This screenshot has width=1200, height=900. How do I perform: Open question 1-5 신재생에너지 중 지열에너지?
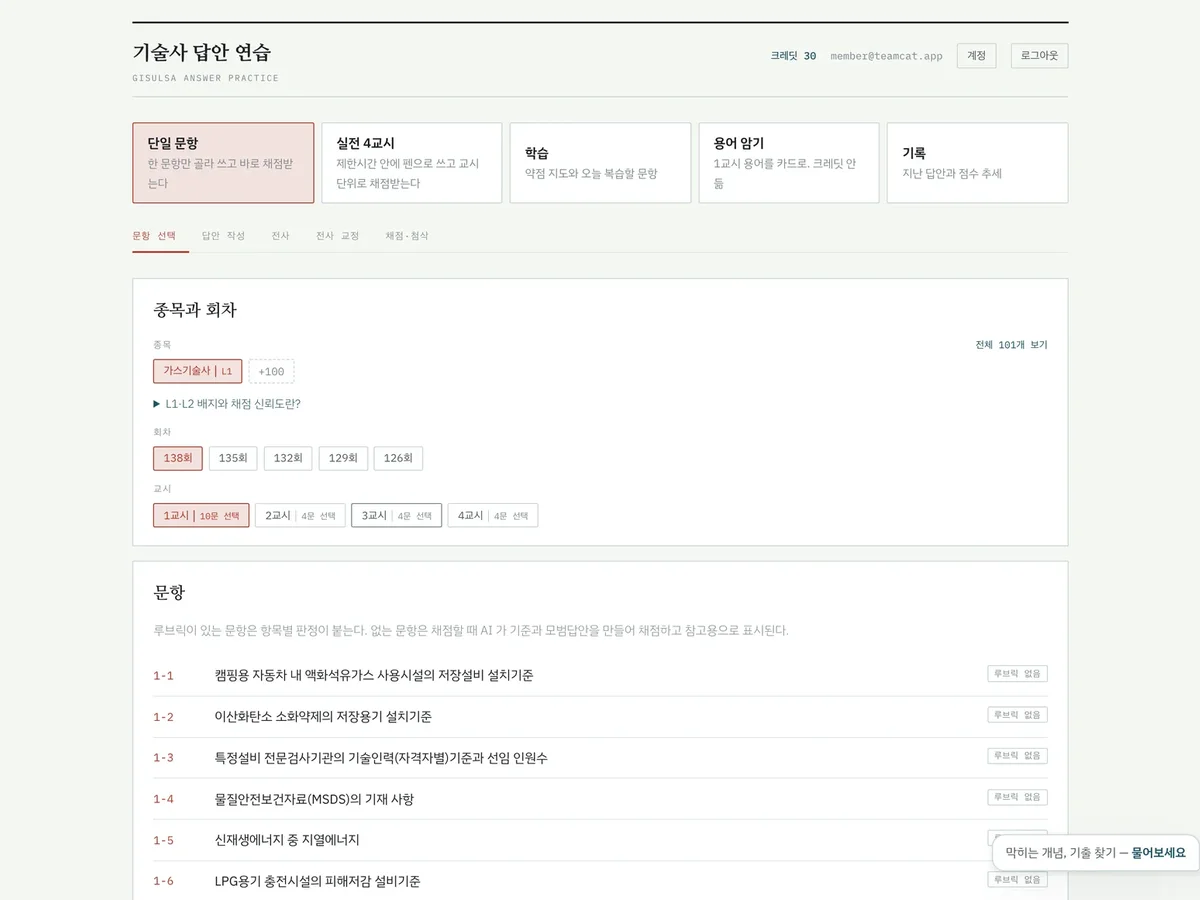600,840
